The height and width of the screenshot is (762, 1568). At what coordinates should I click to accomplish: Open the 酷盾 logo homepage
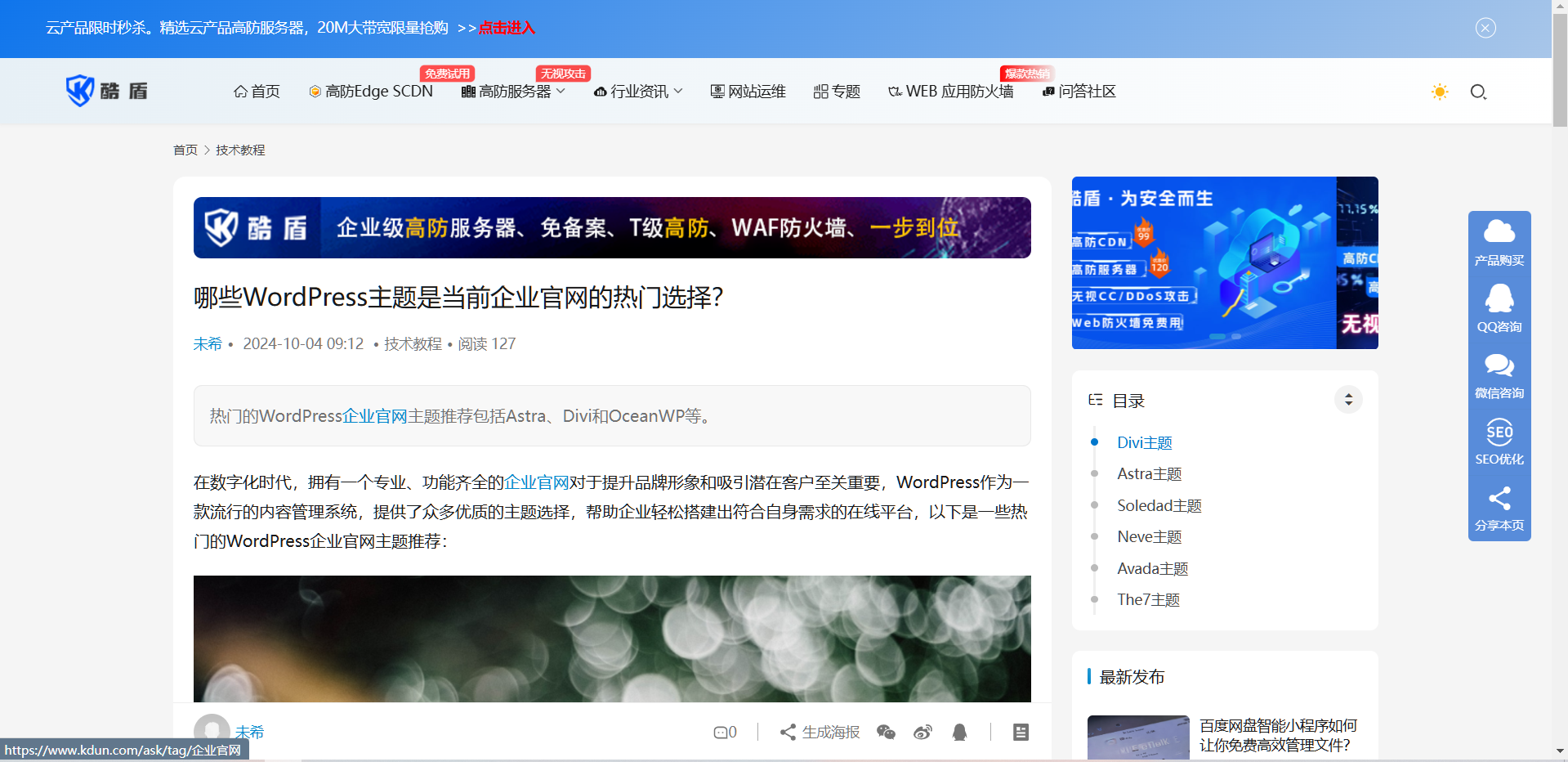pos(107,91)
